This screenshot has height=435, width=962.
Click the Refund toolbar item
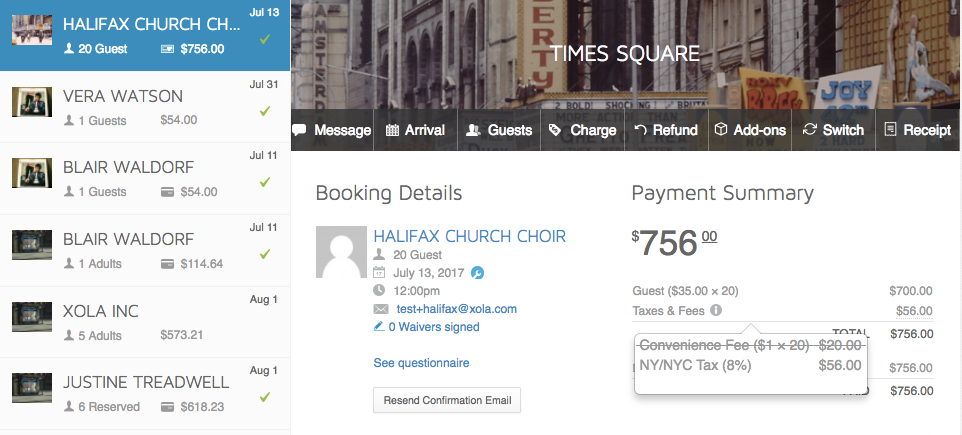(x=666, y=130)
